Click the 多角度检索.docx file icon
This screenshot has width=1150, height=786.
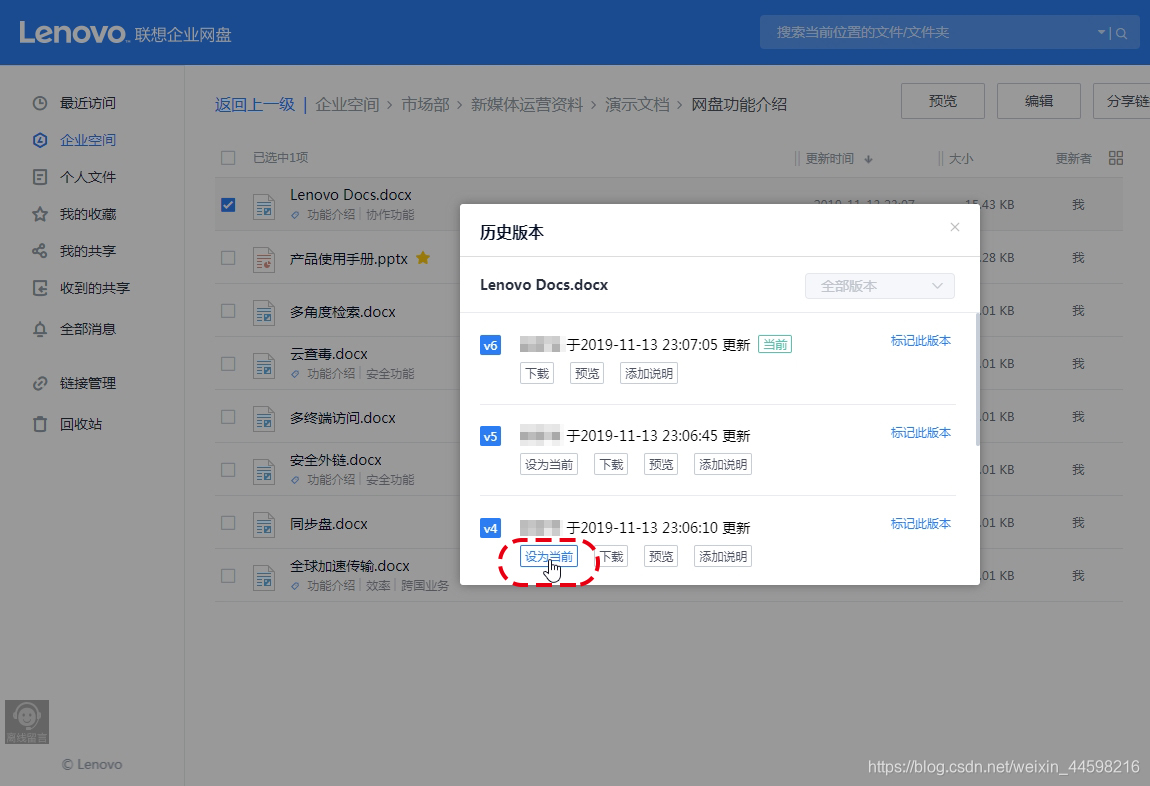click(264, 312)
